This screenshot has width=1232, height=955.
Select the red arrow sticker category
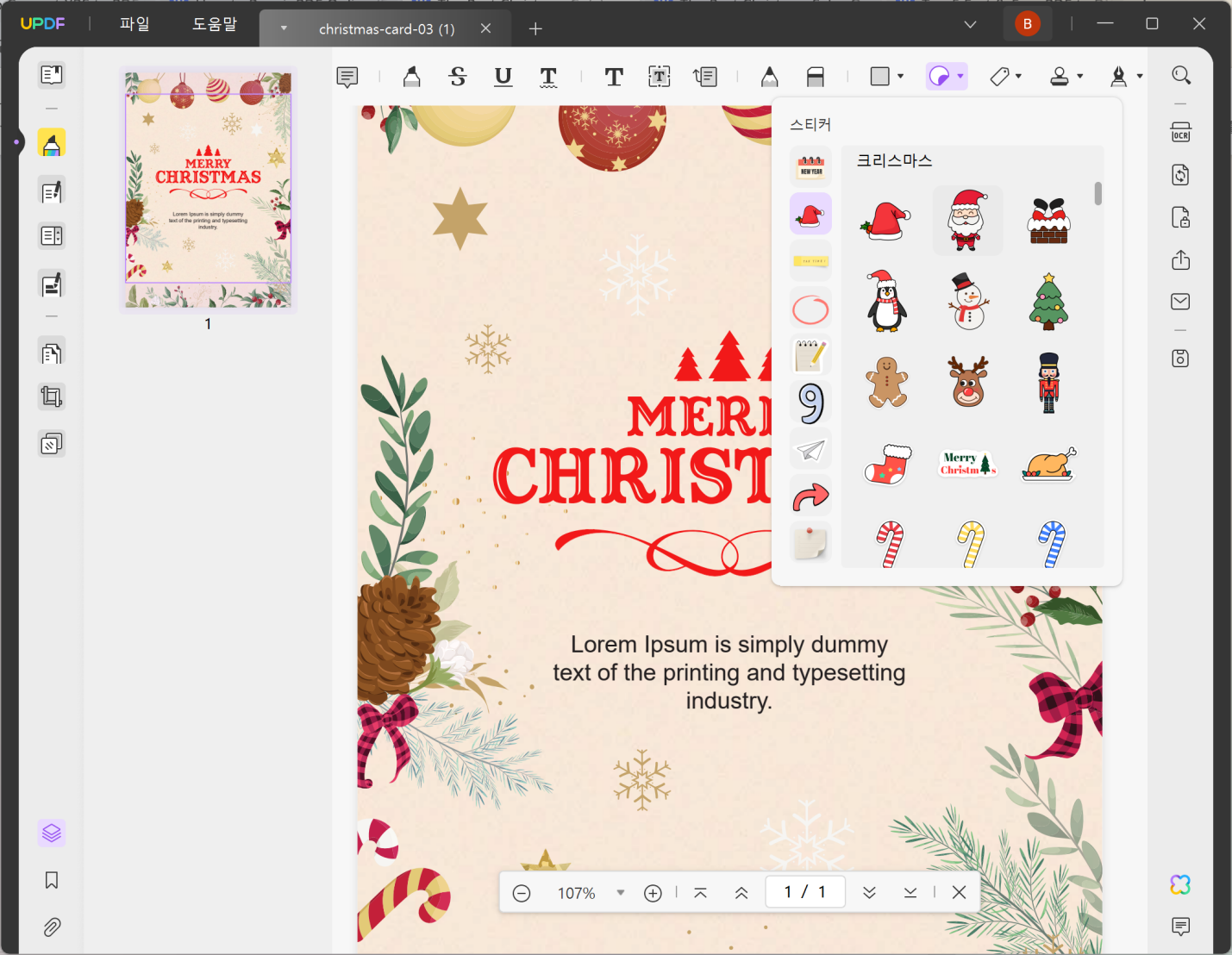(810, 496)
